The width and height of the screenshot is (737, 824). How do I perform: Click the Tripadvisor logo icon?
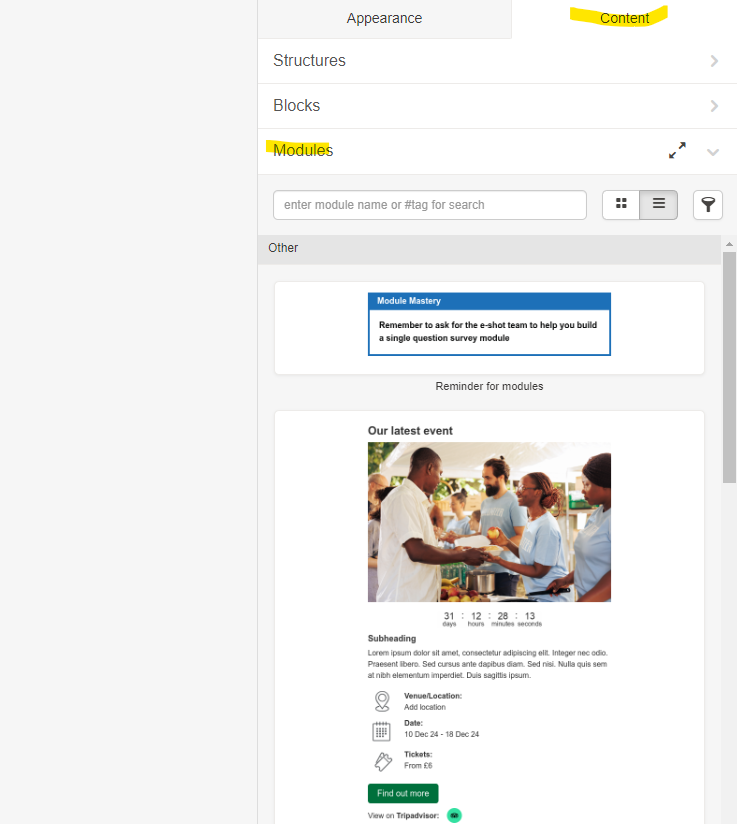pos(454,815)
